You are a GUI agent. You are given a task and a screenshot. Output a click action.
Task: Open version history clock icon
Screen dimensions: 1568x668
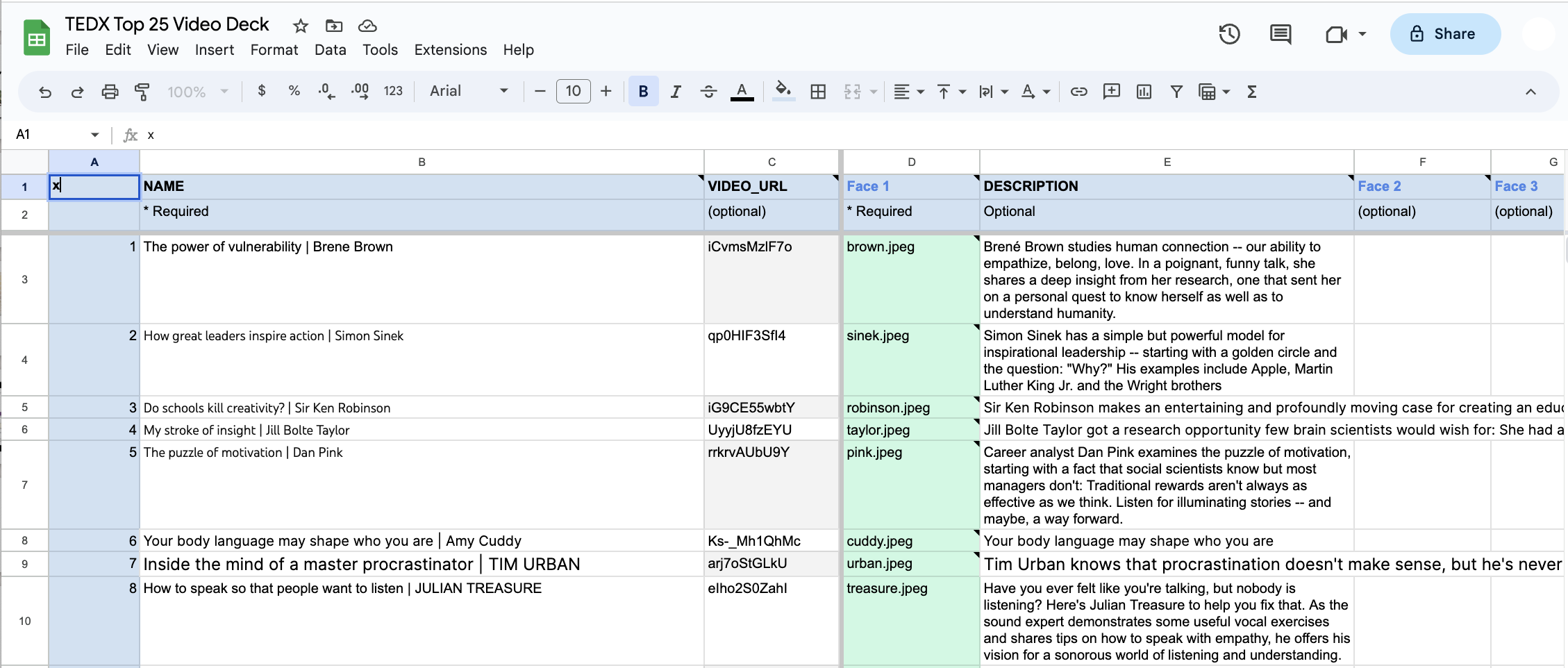(1229, 34)
